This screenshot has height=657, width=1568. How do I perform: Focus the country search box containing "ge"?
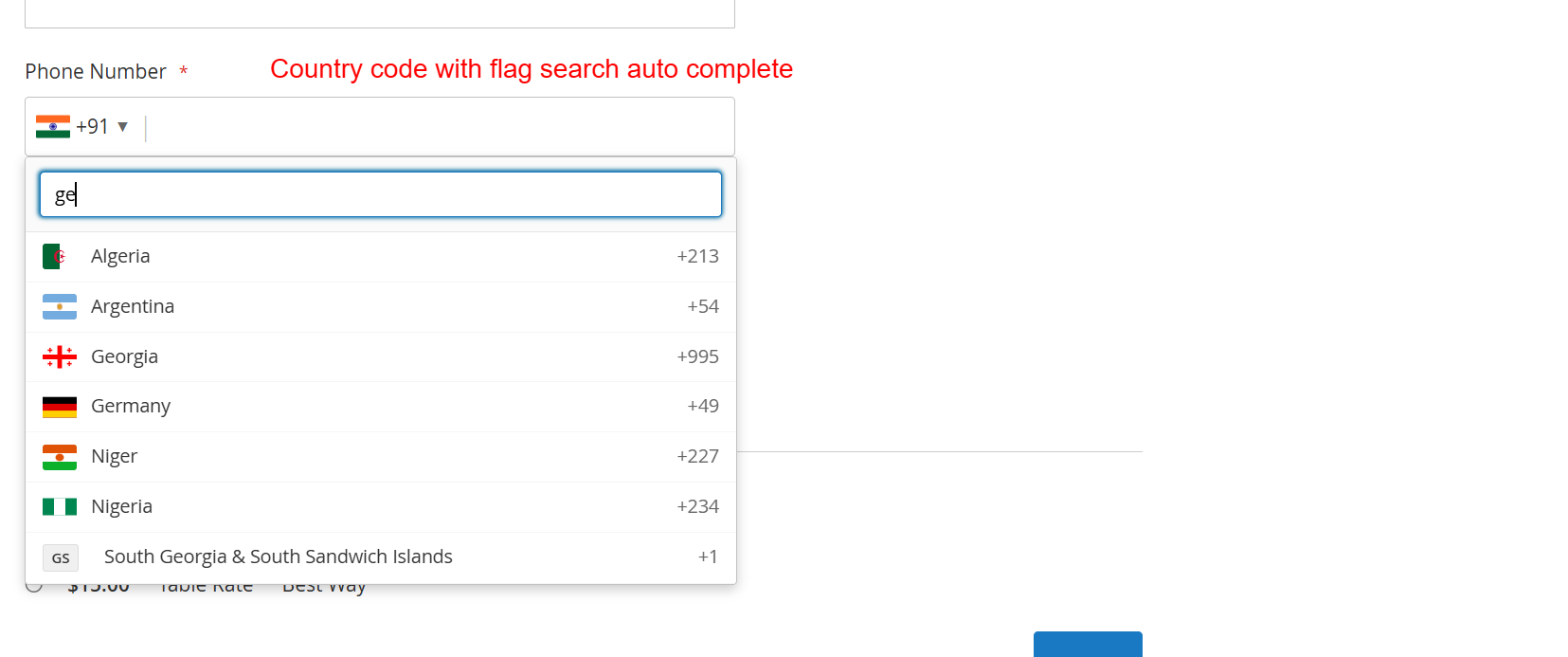pos(380,194)
